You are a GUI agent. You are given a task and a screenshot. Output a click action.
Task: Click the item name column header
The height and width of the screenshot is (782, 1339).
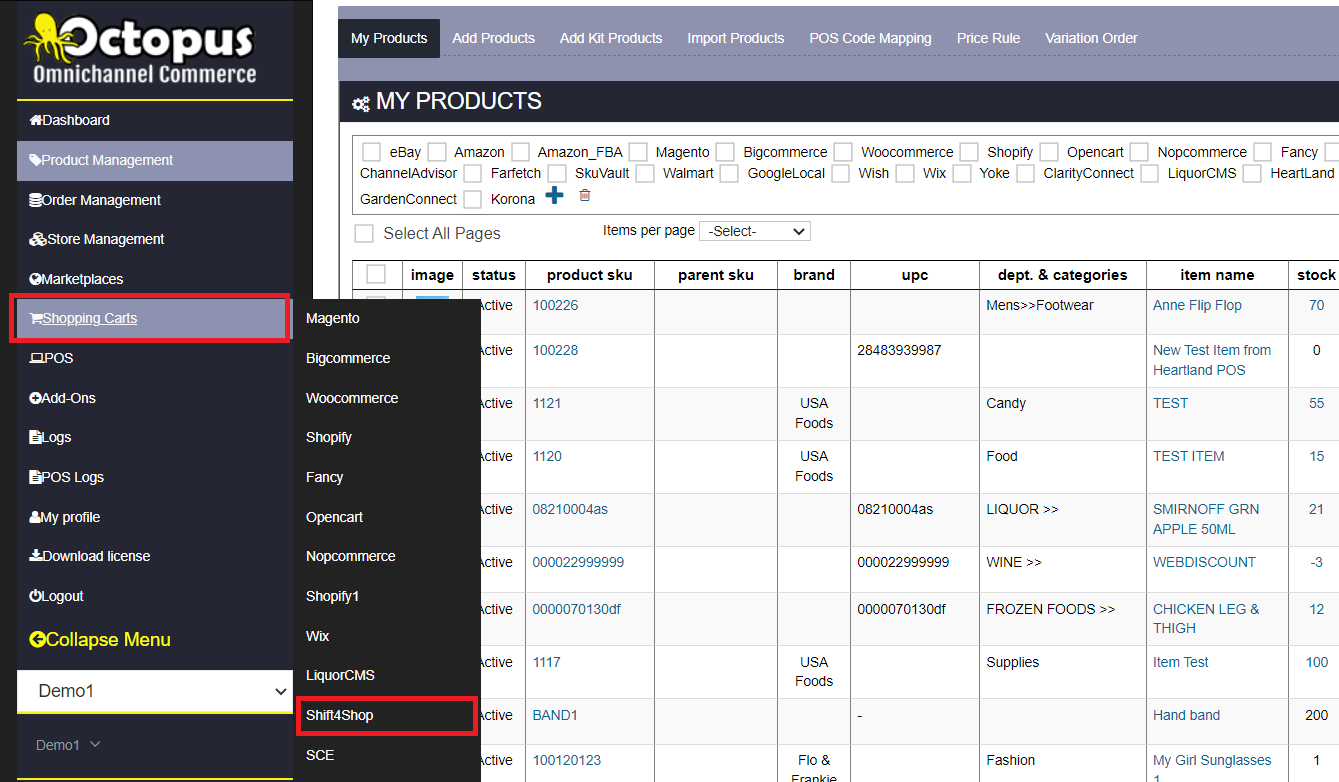(x=1217, y=275)
